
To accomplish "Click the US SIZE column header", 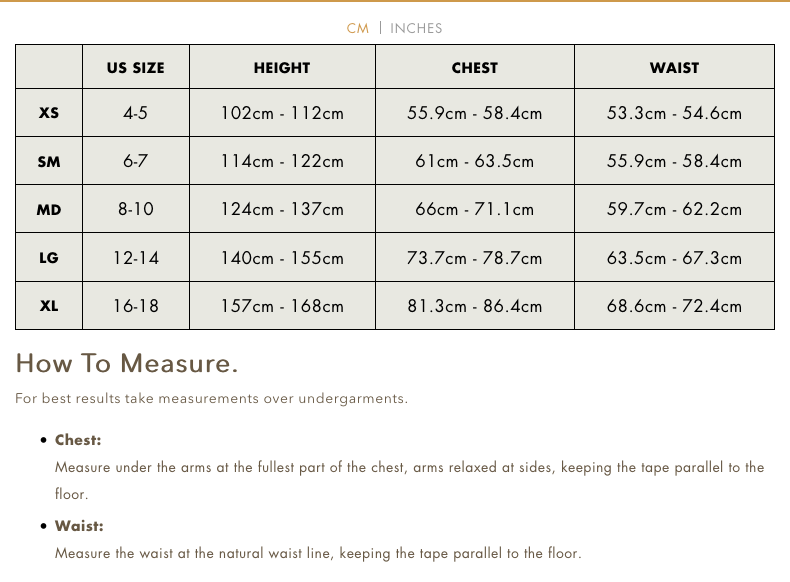I will click(136, 68).
